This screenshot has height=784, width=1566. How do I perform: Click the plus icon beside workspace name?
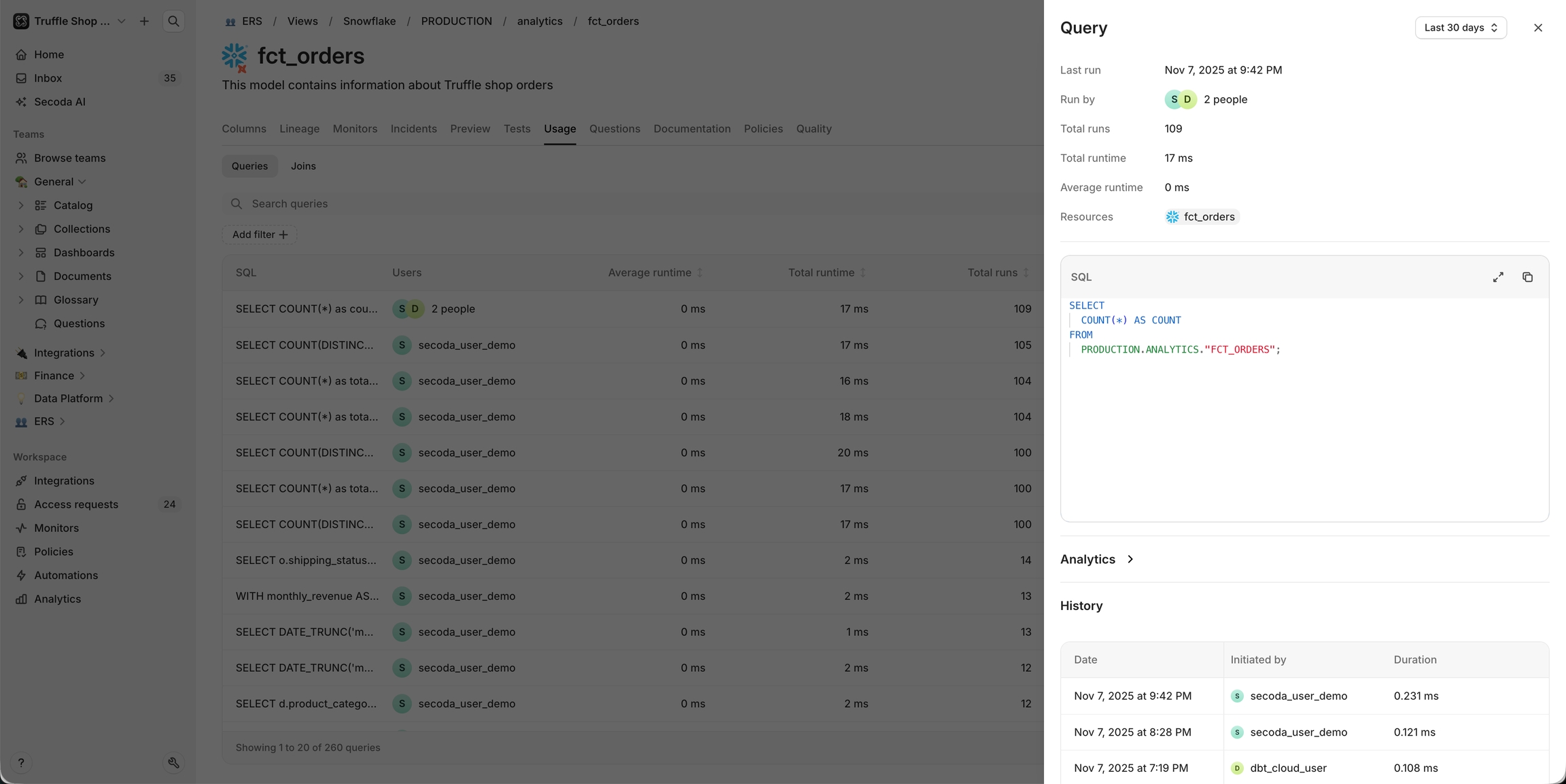point(144,21)
